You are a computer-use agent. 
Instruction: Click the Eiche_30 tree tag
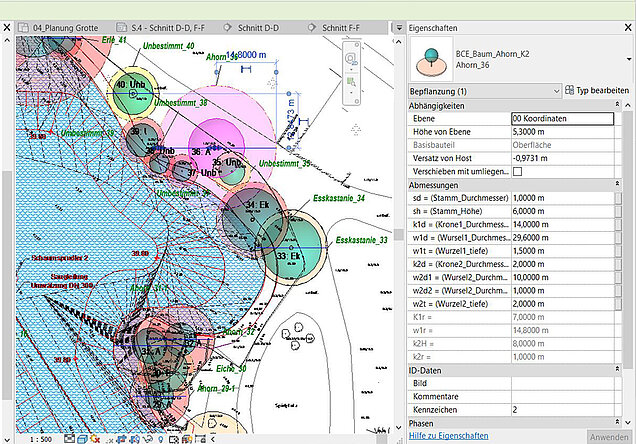coord(231,369)
